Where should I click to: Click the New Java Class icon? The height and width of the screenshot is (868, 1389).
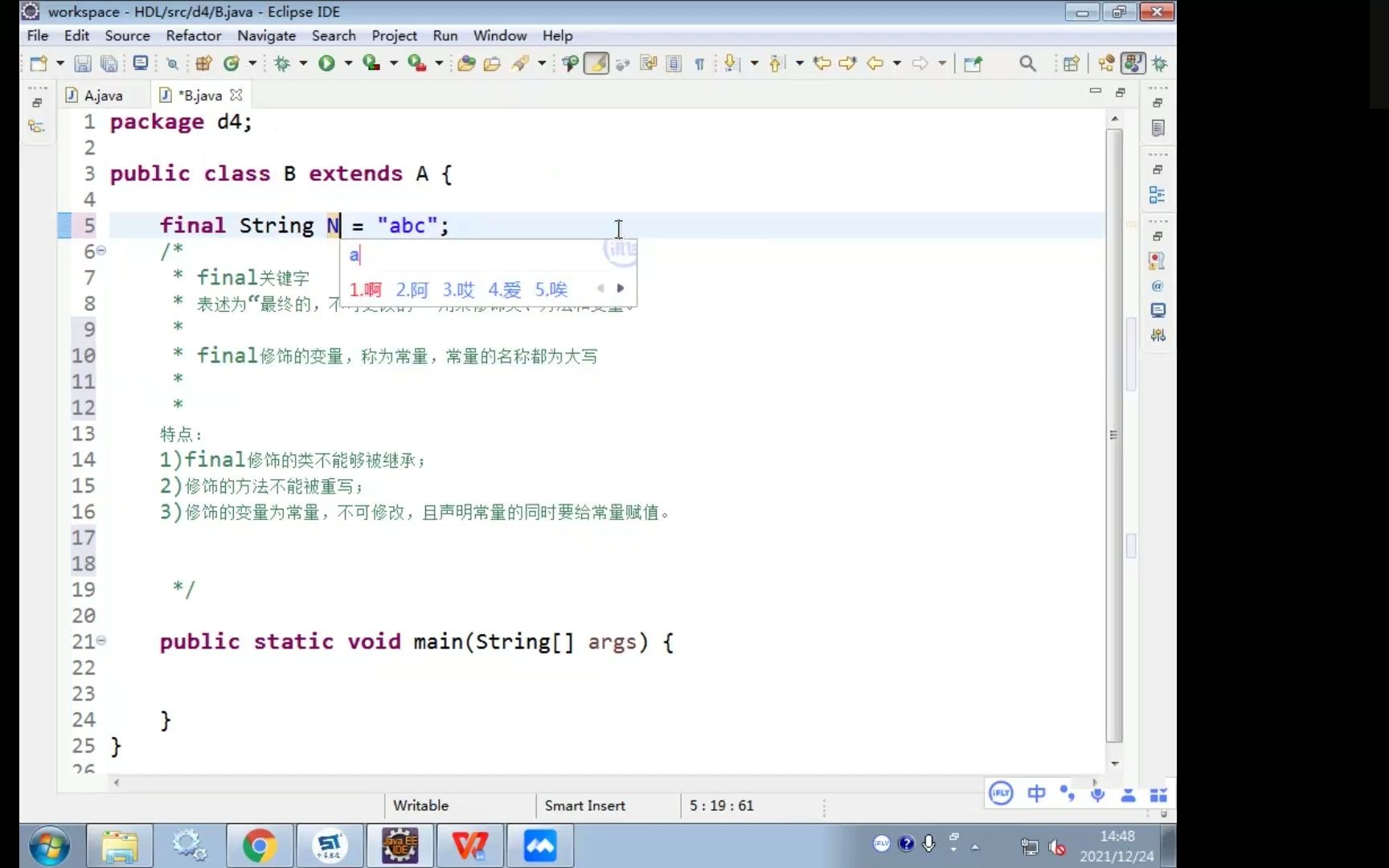pos(231,63)
